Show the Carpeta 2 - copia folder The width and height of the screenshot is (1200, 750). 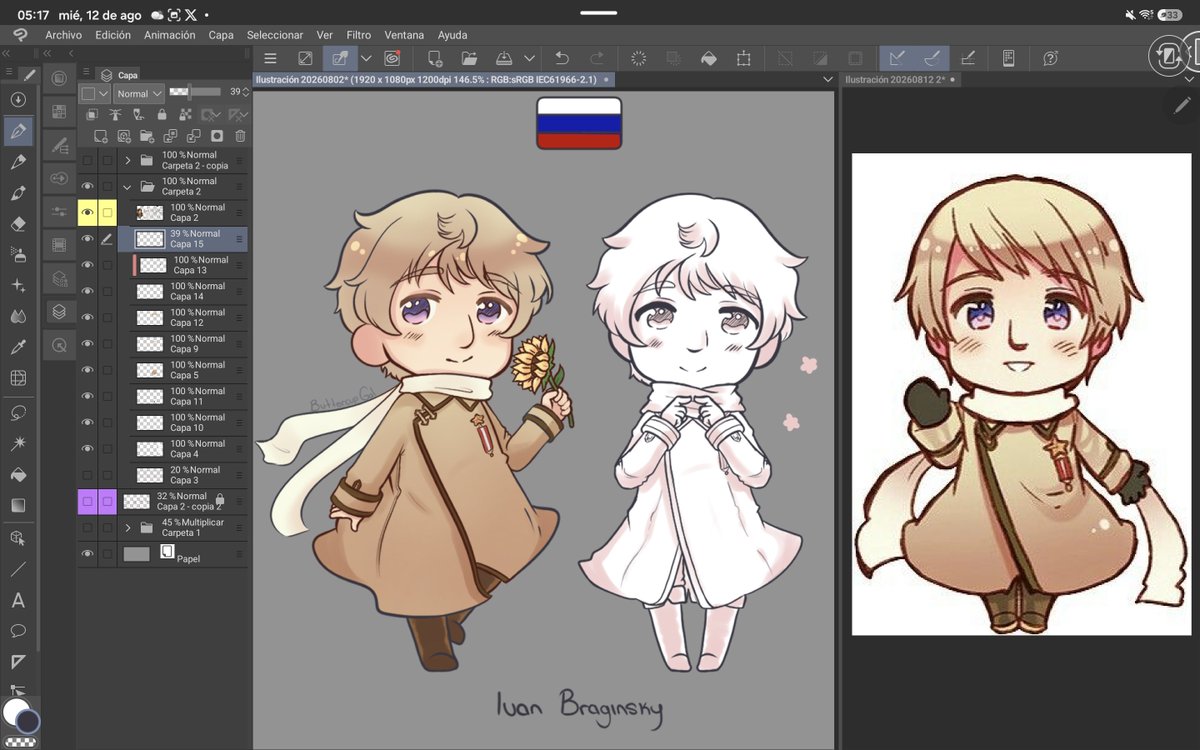point(87,160)
